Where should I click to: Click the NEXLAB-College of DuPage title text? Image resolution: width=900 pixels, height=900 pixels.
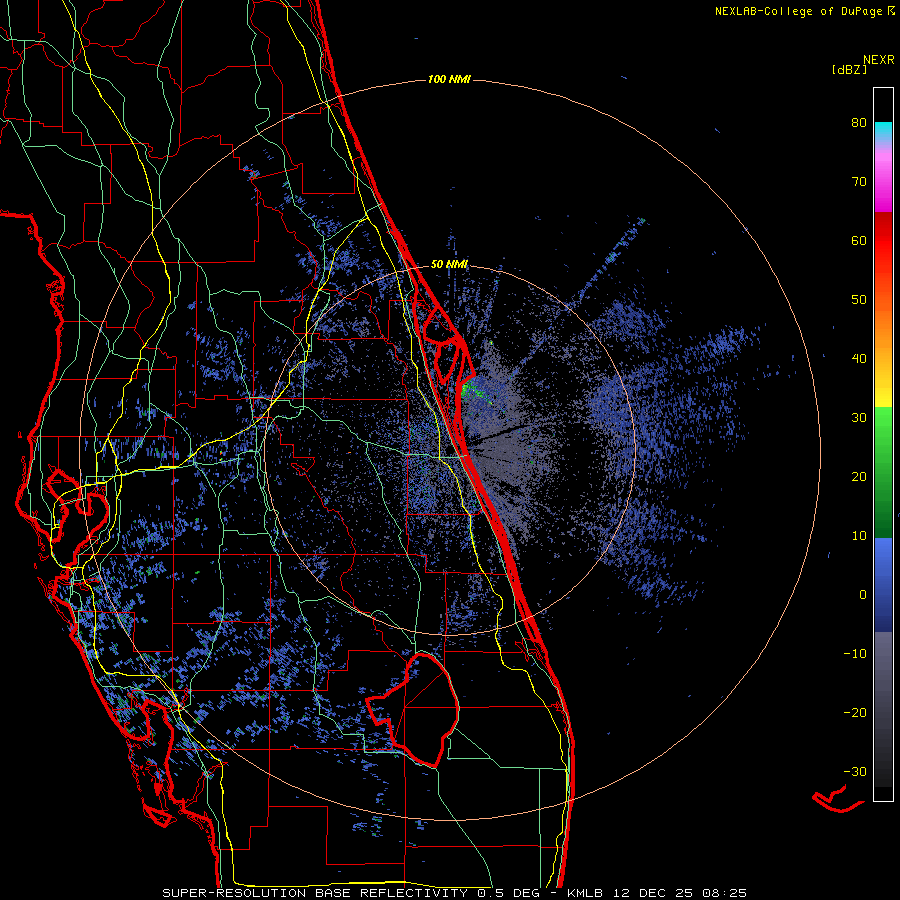pyautogui.click(x=799, y=11)
